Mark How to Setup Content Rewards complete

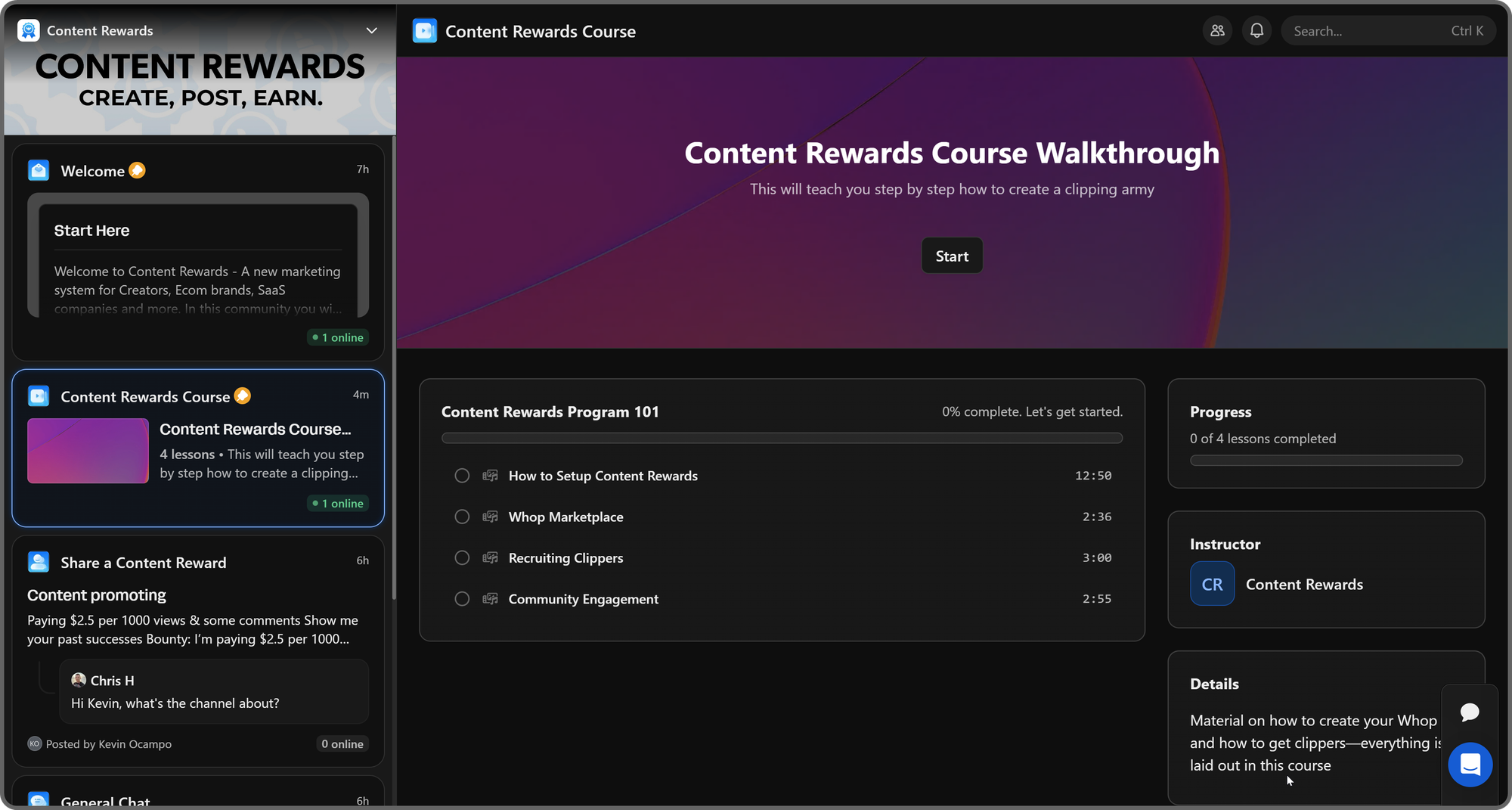[462, 476]
